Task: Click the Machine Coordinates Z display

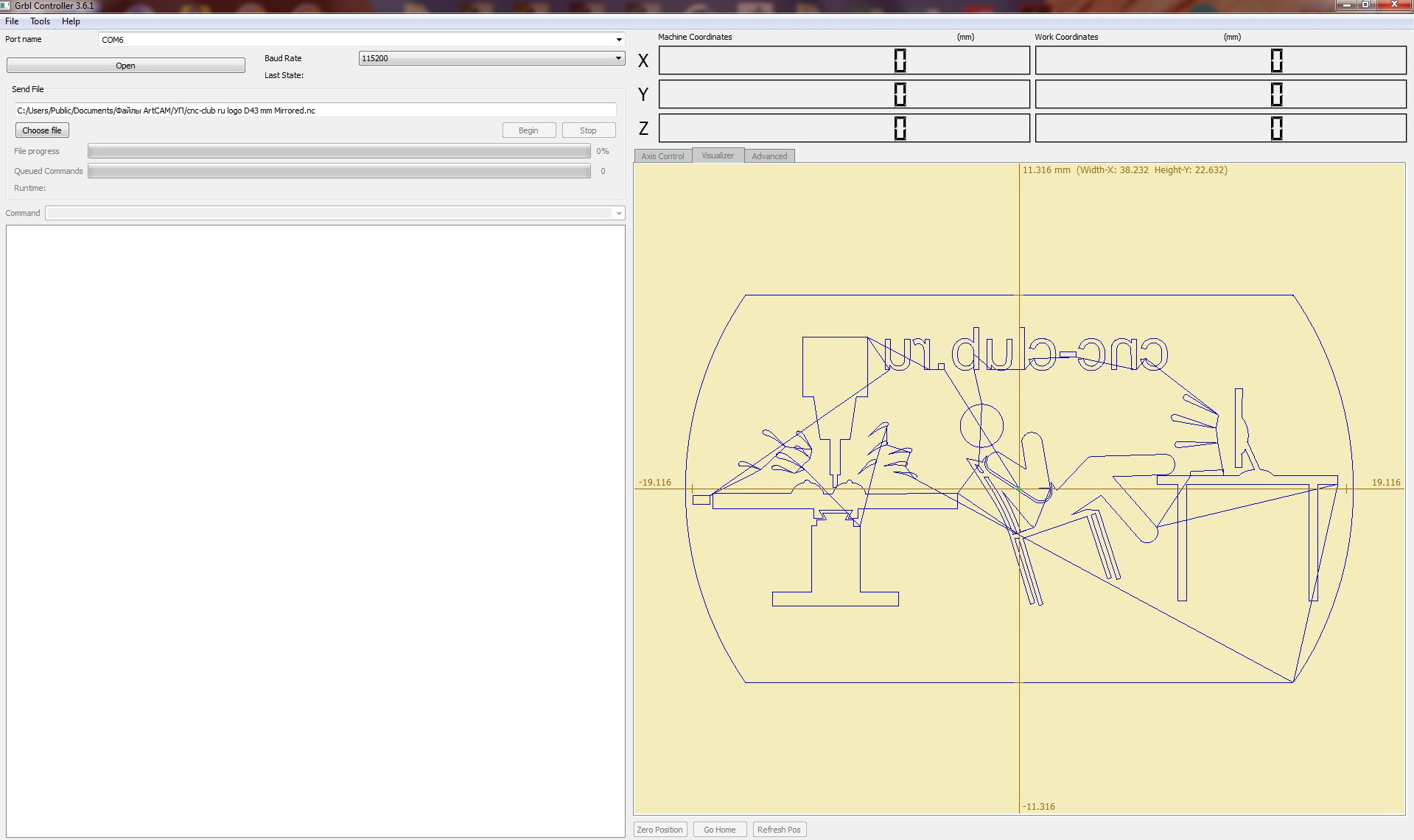Action: coord(844,128)
